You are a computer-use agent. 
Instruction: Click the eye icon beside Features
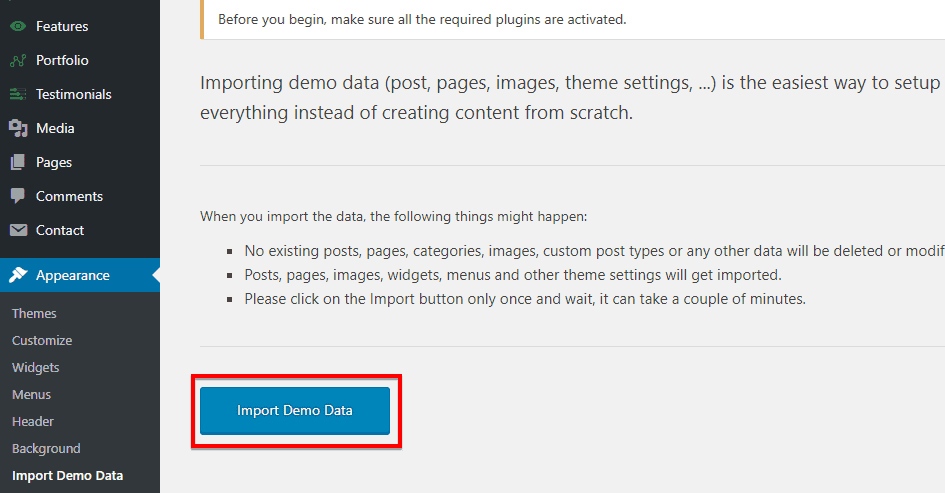18,26
